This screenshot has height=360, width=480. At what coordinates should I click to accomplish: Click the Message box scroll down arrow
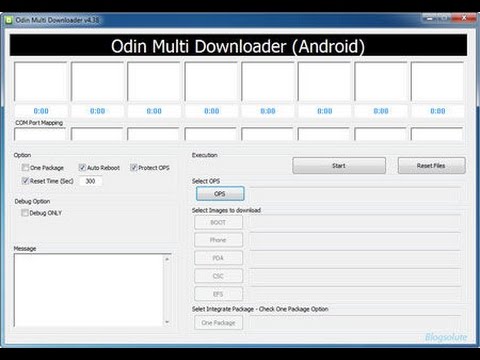[x=167, y=322]
